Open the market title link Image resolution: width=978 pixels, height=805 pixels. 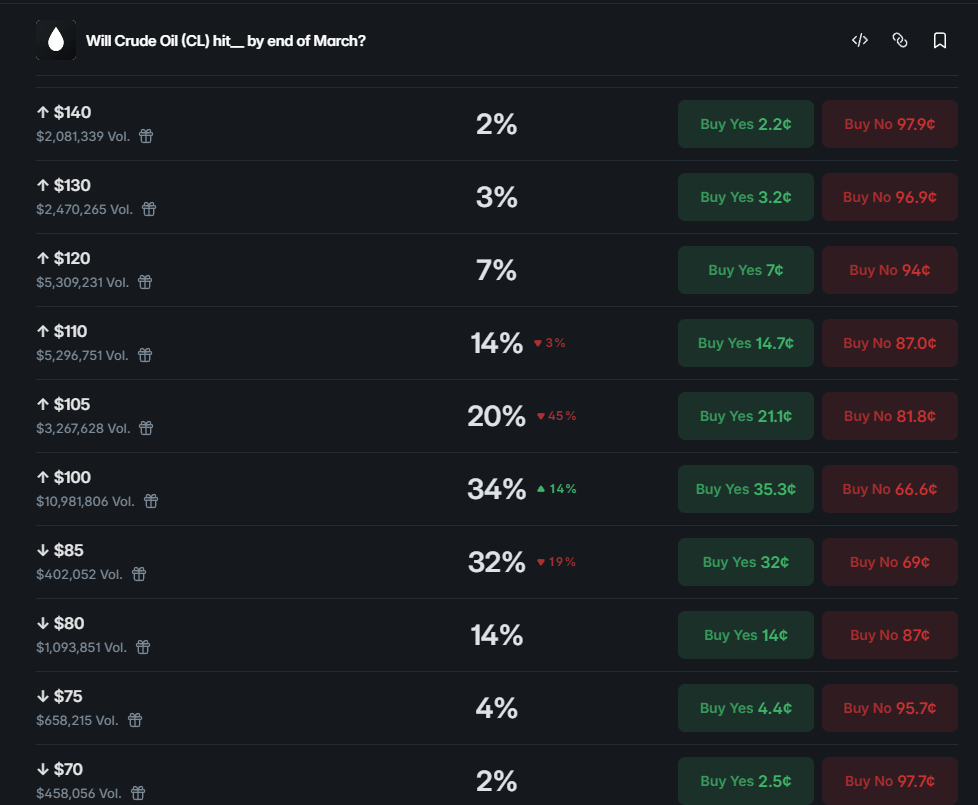(x=225, y=41)
